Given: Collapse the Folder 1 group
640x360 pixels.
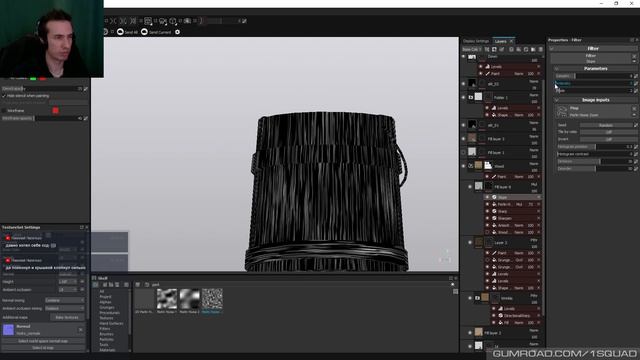Looking at the screenshot, I should point(471,98).
